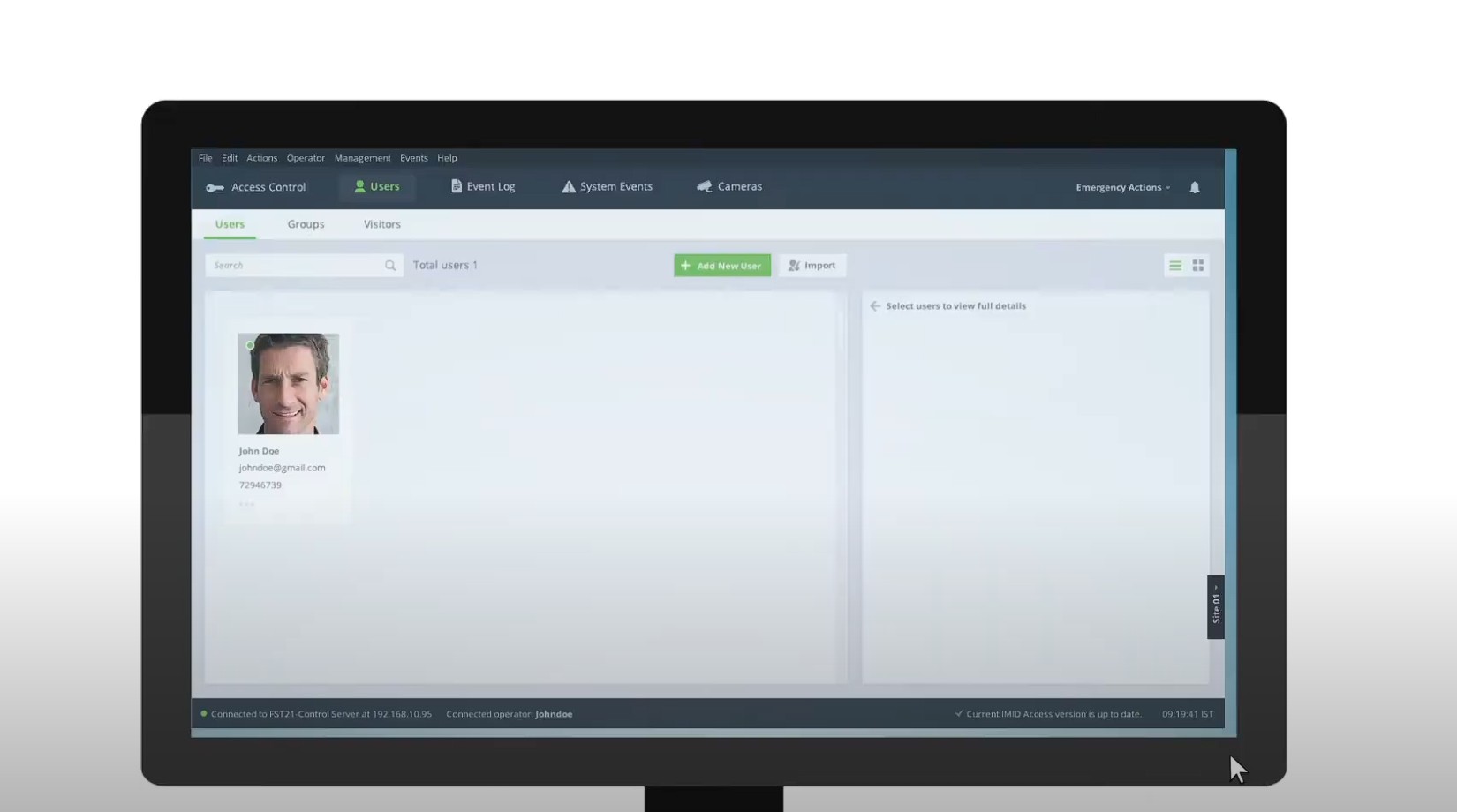Expand the Site 01 side panel
Image resolution: width=1457 pixels, height=812 pixels.
tap(1216, 607)
